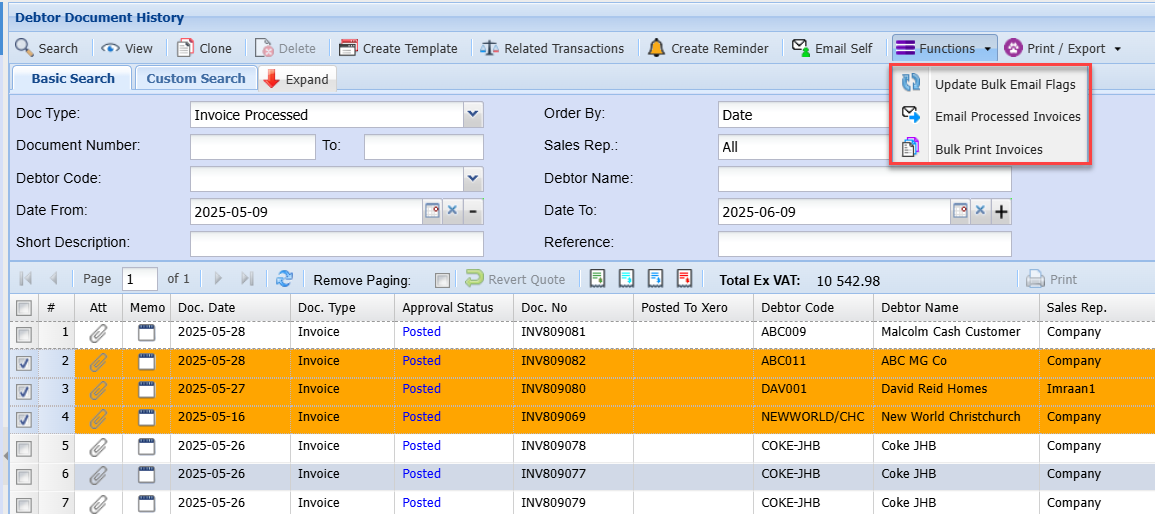This screenshot has height=514, width=1155.
Task: Tick the Remove Paging checkbox
Action: 442,280
